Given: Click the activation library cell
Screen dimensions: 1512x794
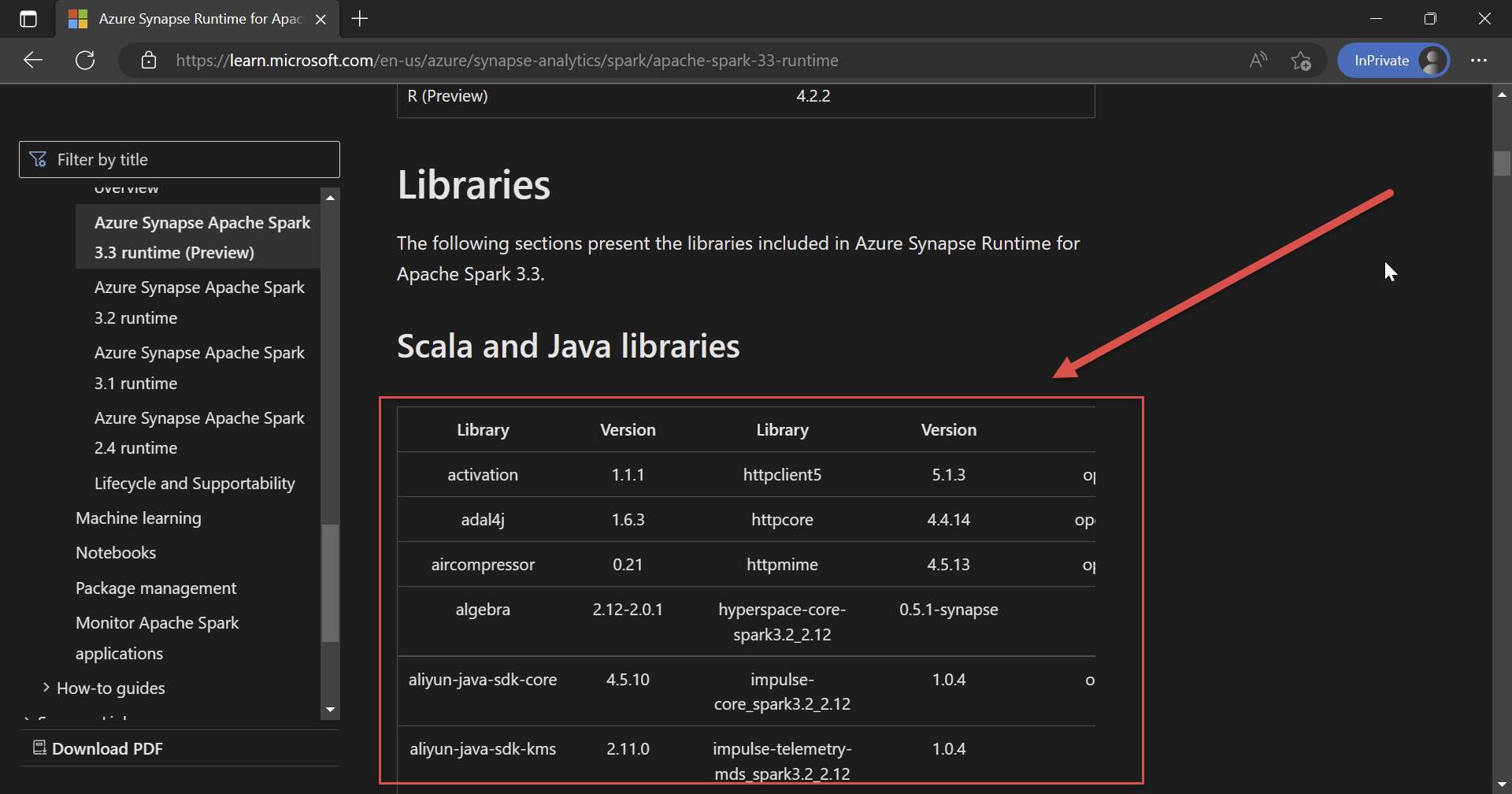Looking at the screenshot, I should pos(483,475).
